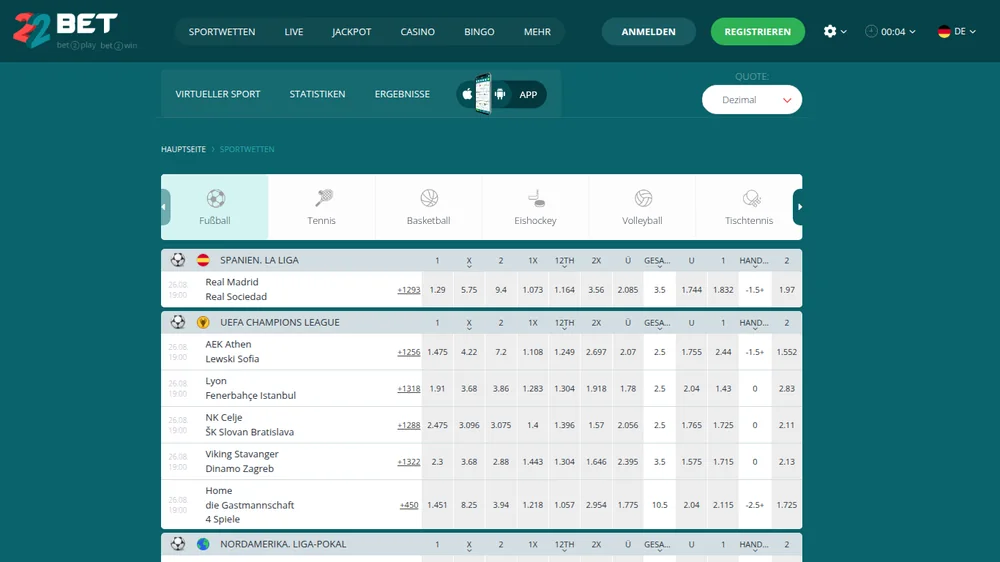Open +1293 more markets for Real Madrid

tap(409, 290)
